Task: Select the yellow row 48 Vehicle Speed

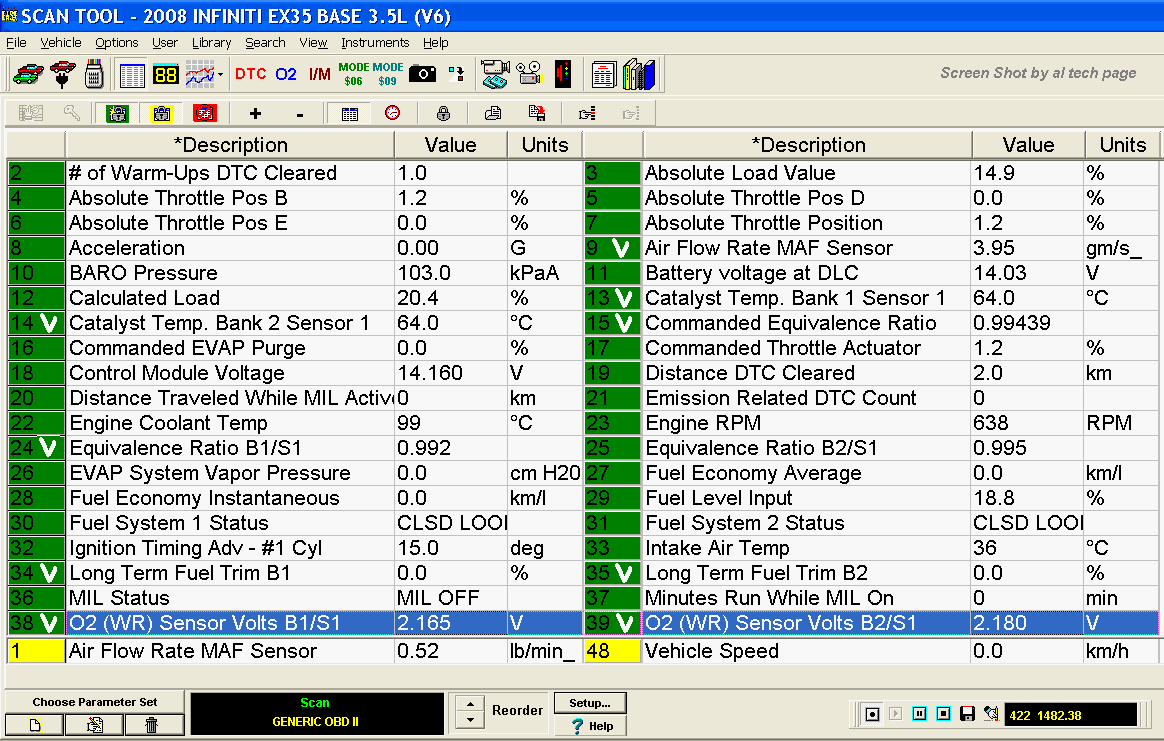Action: point(870,651)
